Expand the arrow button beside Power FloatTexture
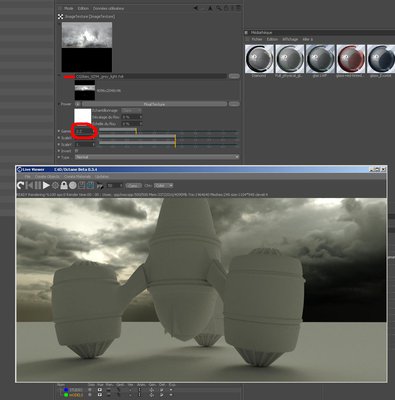The width and height of the screenshot is (395, 400). 77,104
